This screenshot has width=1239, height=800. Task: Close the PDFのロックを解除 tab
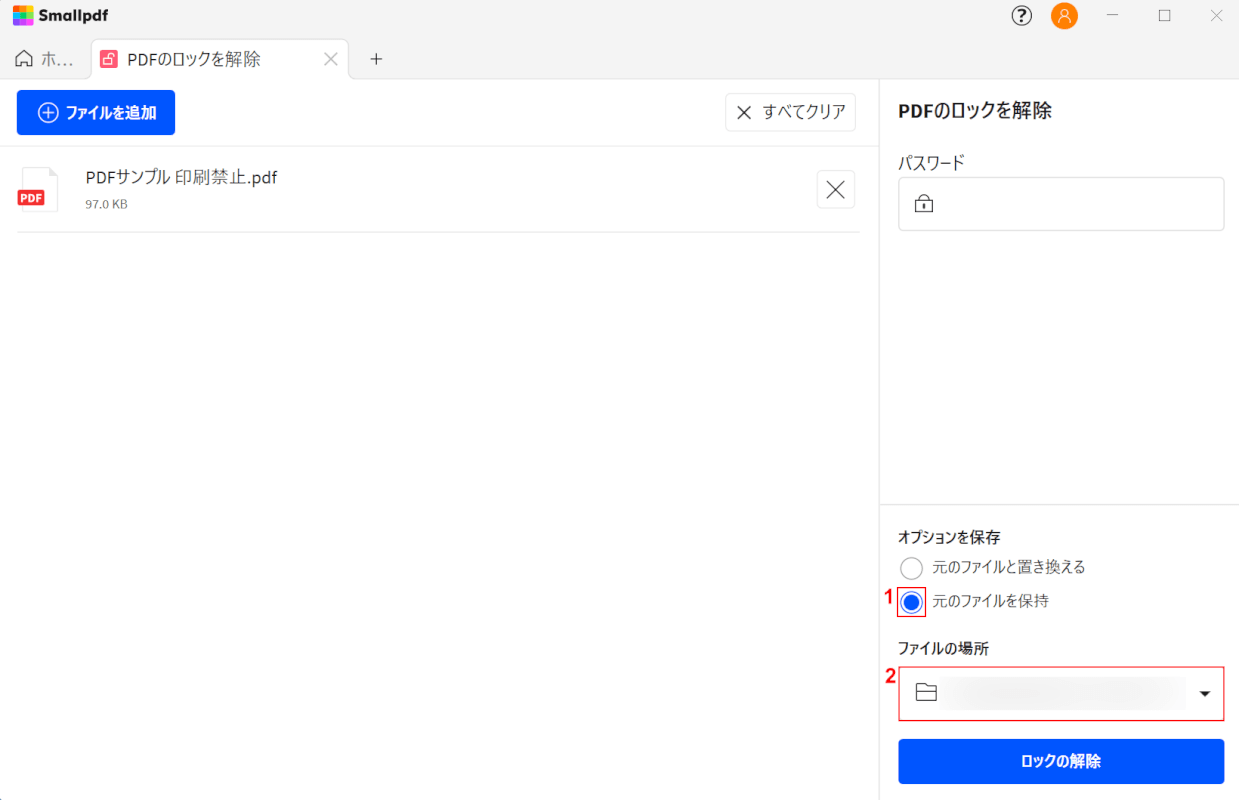(331, 59)
